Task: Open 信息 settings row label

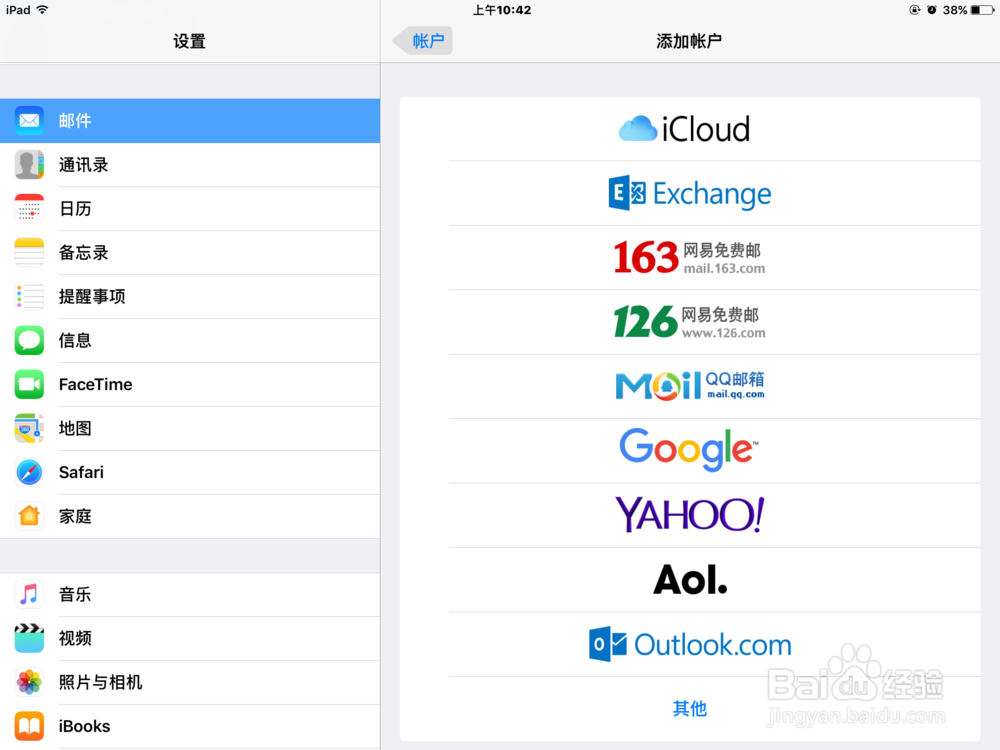Action: [x=75, y=341]
